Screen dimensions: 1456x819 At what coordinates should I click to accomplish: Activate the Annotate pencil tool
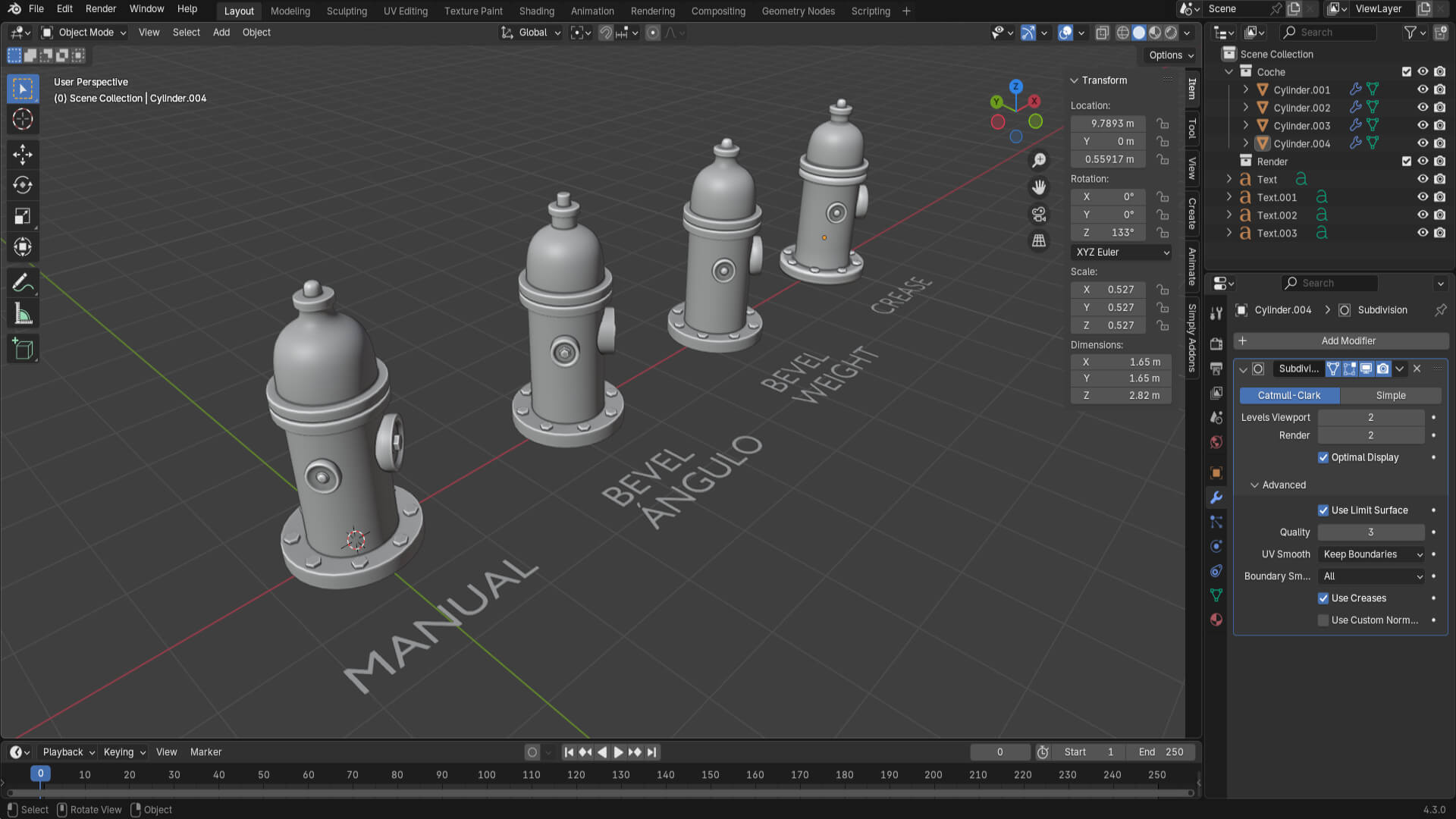click(23, 283)
